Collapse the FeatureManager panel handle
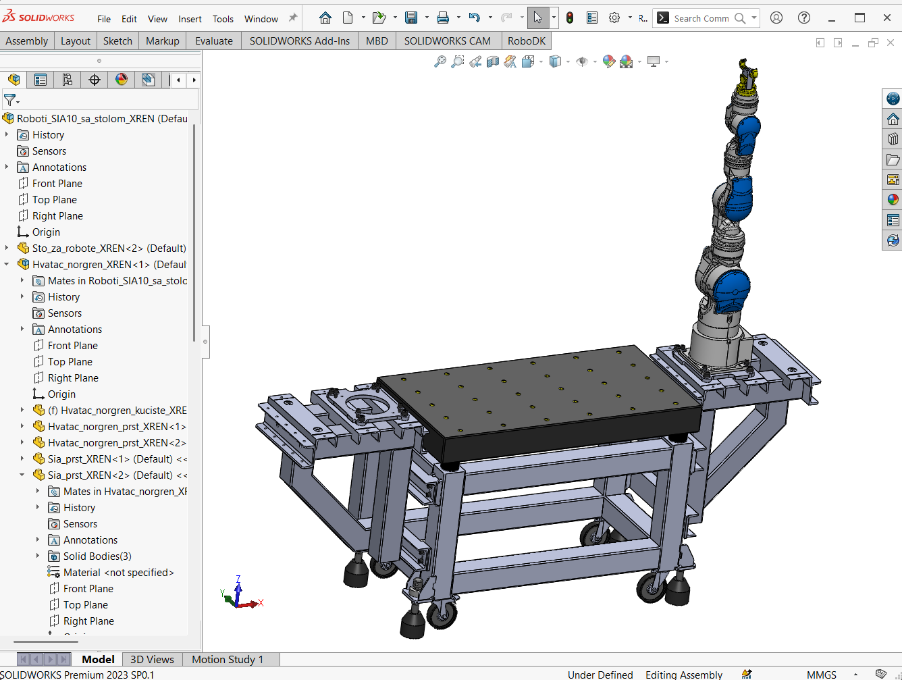The width and height of the screenshot is (902, 680). pos(205,342)
